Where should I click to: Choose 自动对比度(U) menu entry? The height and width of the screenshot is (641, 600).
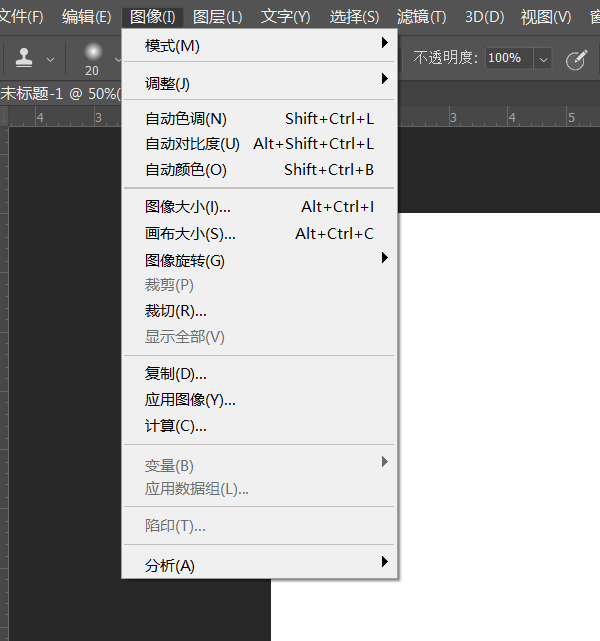click(260, 144)
